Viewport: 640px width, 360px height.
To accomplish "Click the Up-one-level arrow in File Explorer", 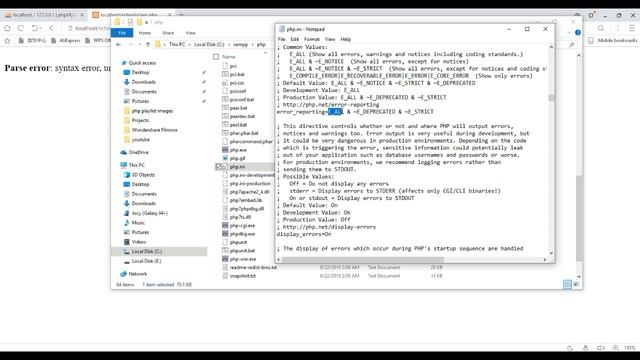I will [x=148, y=44].
